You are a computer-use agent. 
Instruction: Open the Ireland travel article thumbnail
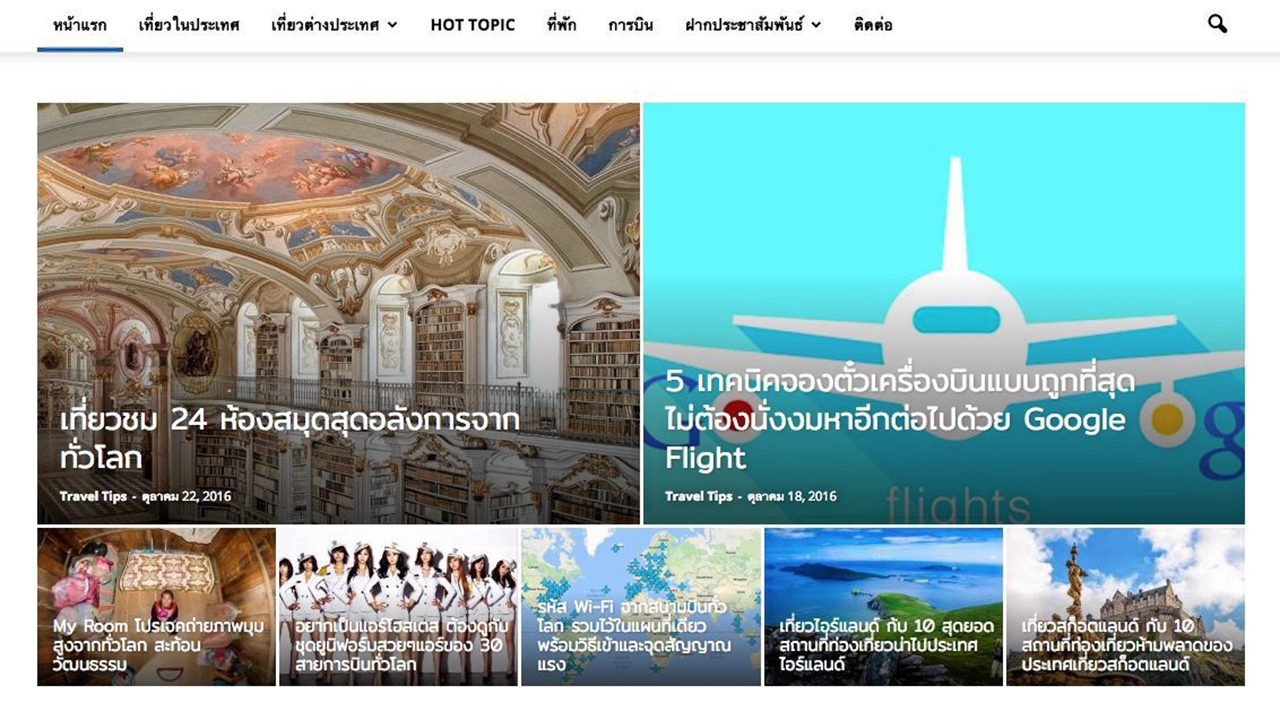pos(883,606)
